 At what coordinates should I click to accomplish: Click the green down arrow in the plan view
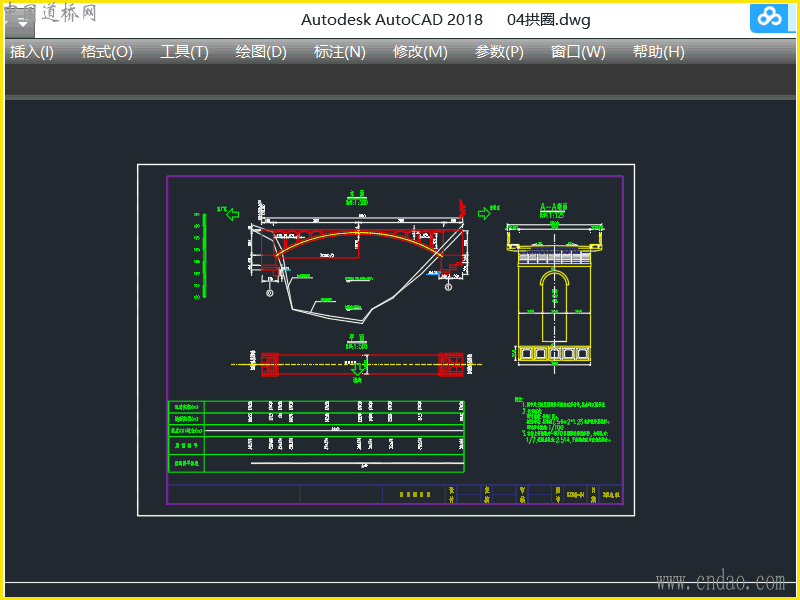point(358,369)
